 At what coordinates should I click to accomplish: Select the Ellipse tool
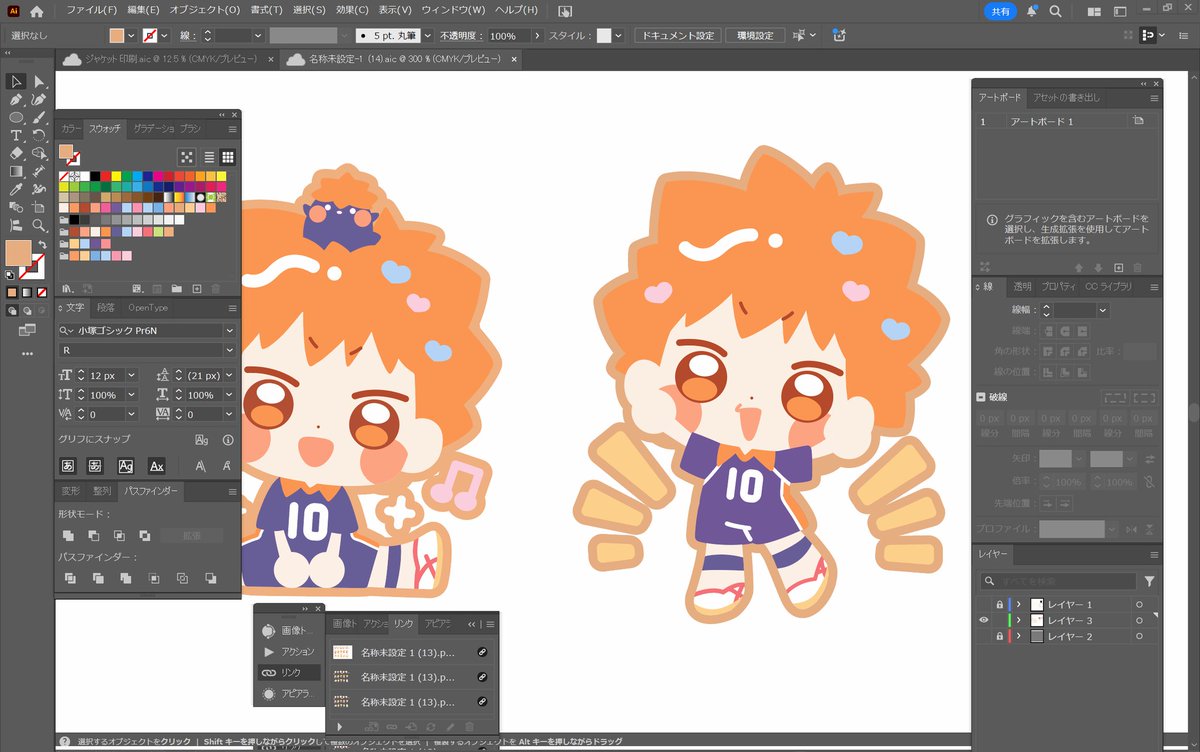coord(17,117)
